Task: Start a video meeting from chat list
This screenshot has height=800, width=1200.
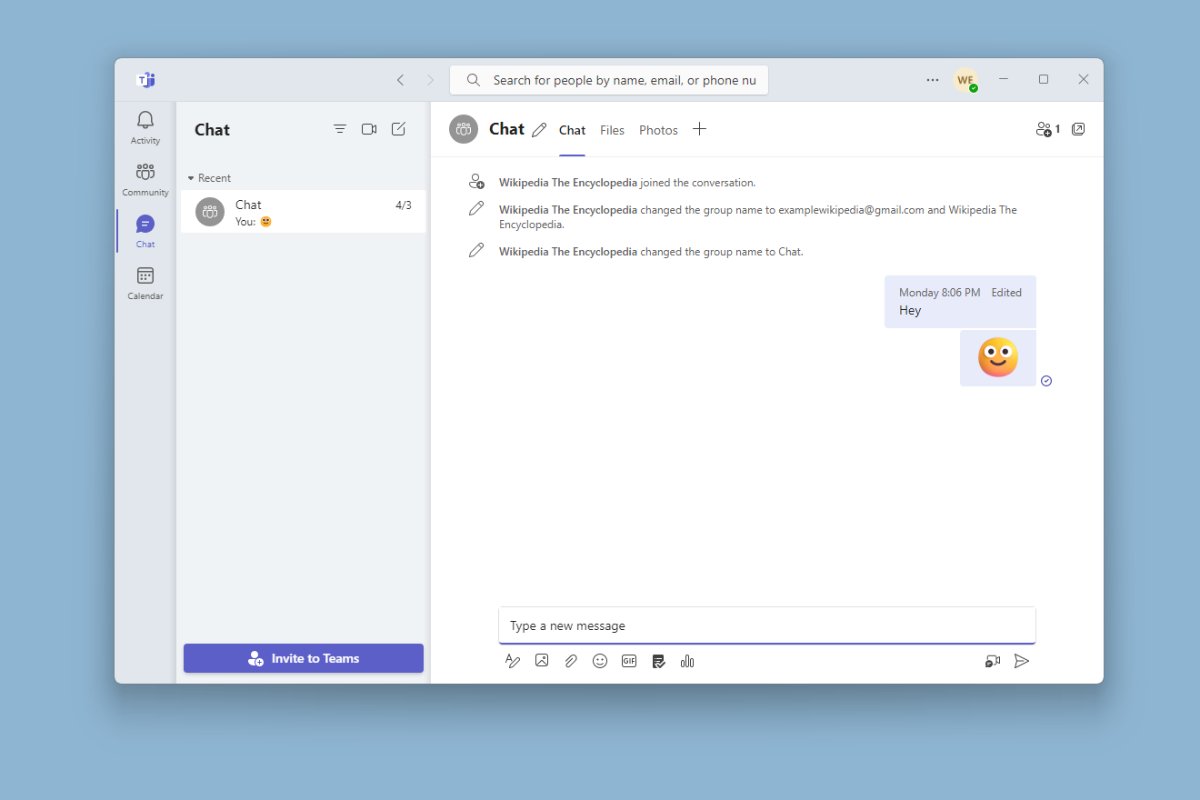Action: (x=369, y=129)
